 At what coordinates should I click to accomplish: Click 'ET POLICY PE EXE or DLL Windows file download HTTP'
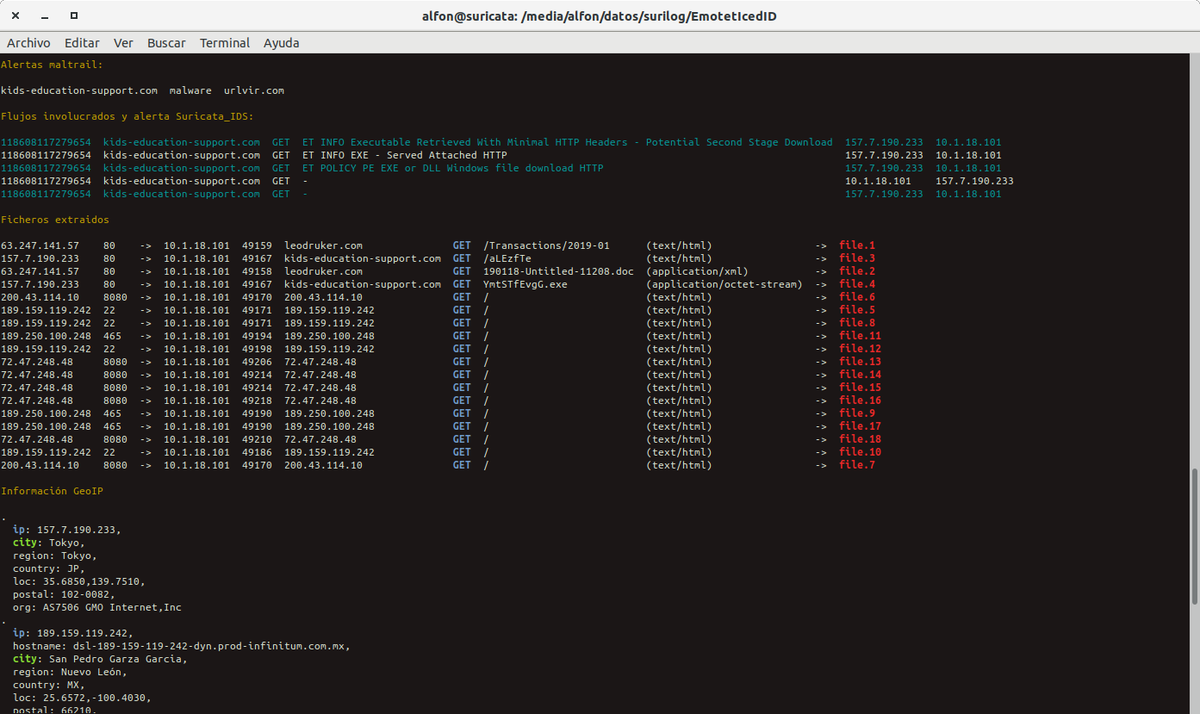[x=452, y=169]
